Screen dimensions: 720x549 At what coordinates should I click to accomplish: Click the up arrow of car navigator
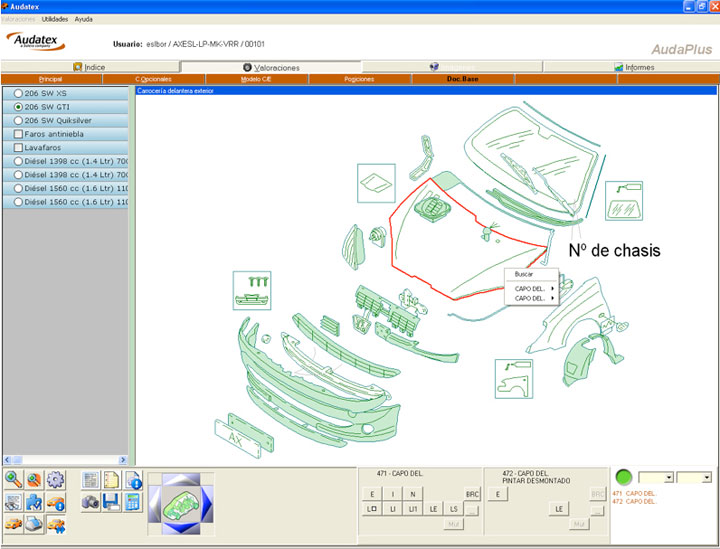[x=181, y=480]
